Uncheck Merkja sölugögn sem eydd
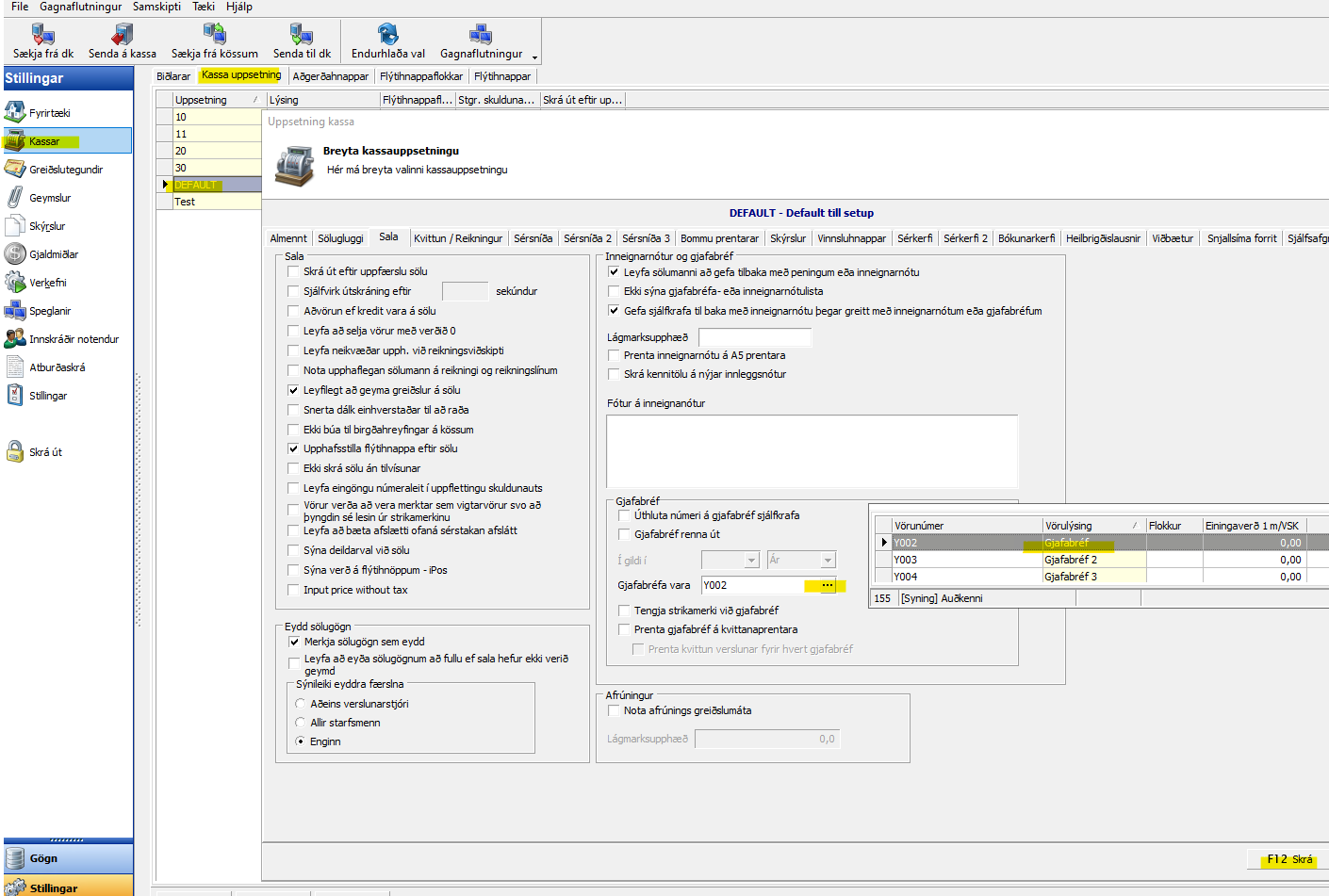 pos(293,642)
